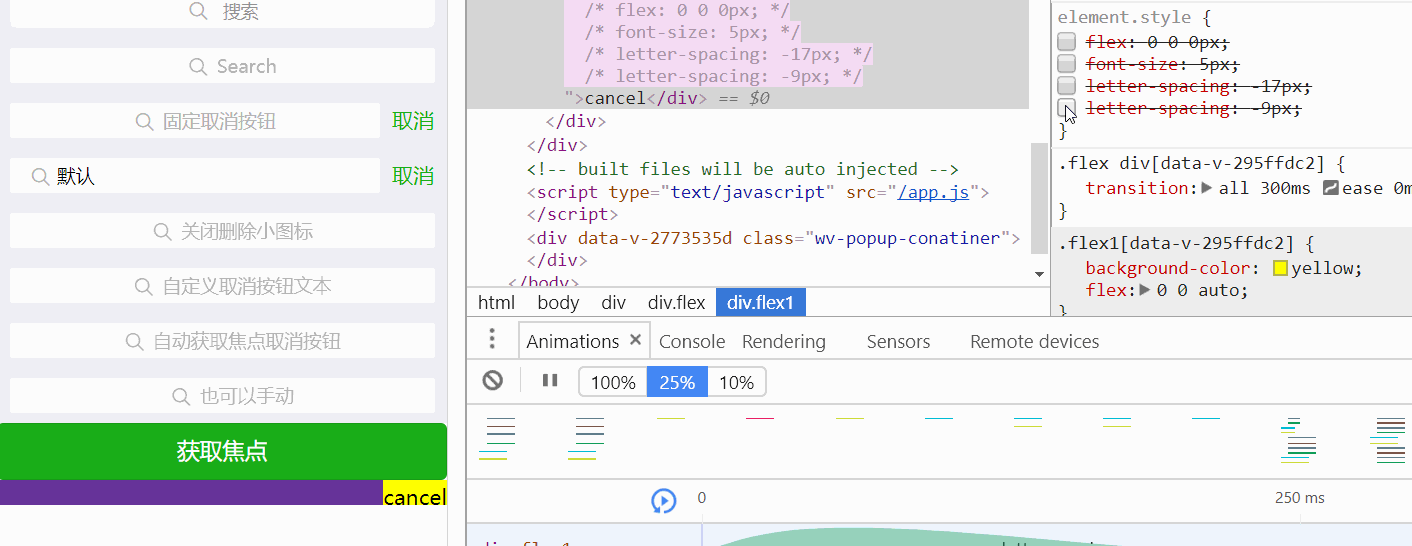Image resolution: width=1412 pixels, height=546 pixels.
Task: Focus the 默认 search input
Action: 195,176
